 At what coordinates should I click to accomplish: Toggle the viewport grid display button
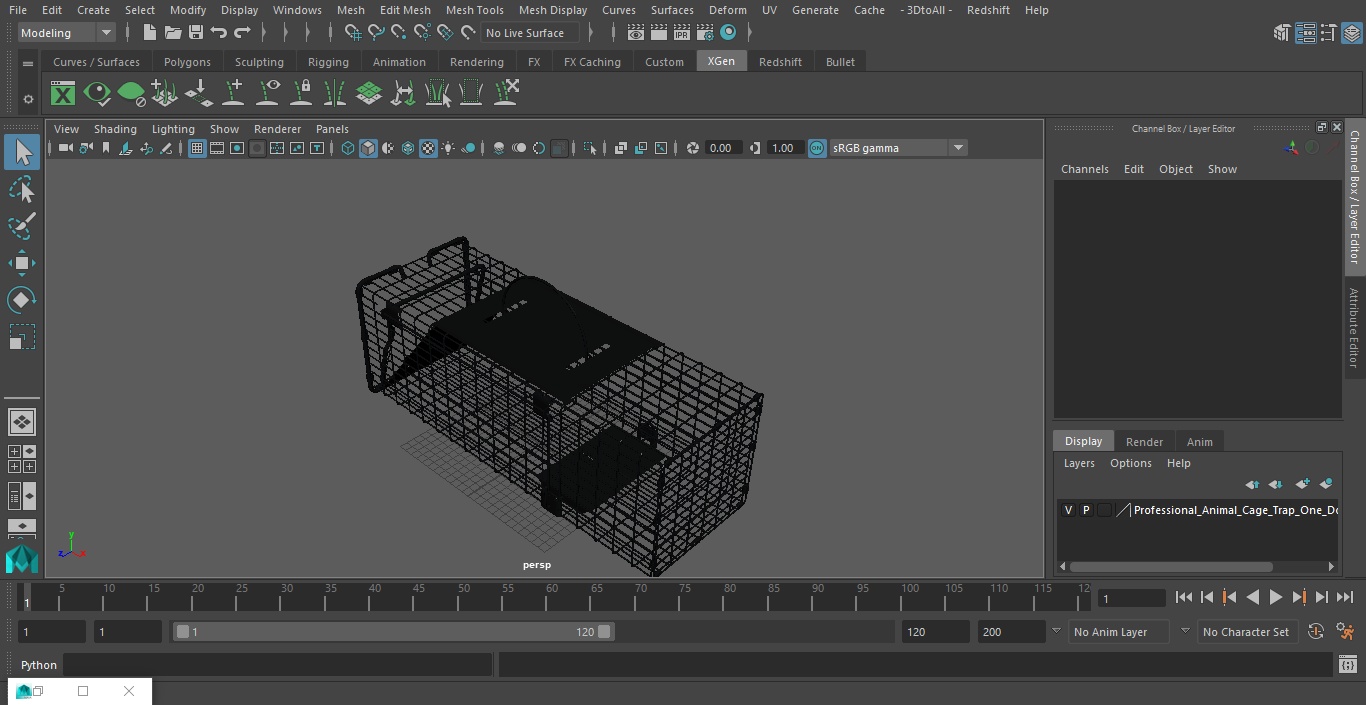(x=197, y=148)
